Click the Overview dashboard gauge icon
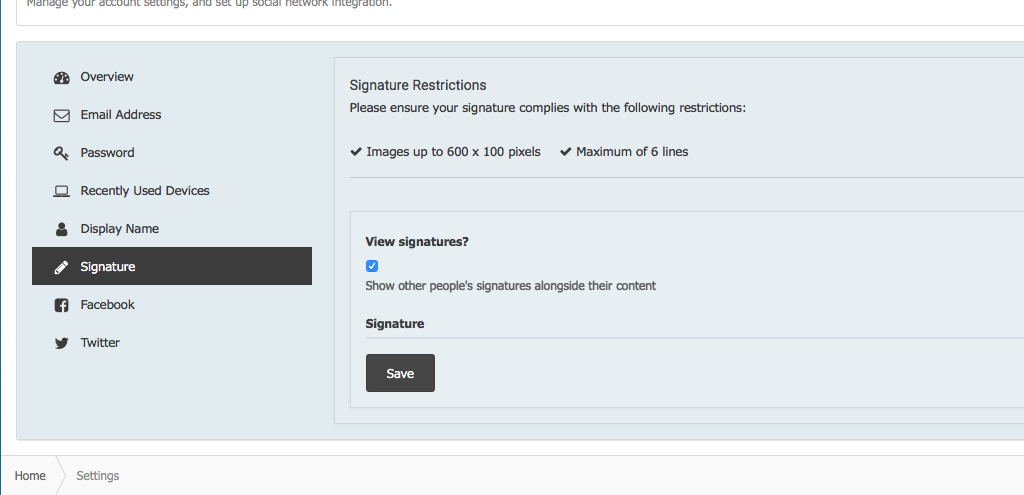 pyautogui.click(x=61, y=78)
